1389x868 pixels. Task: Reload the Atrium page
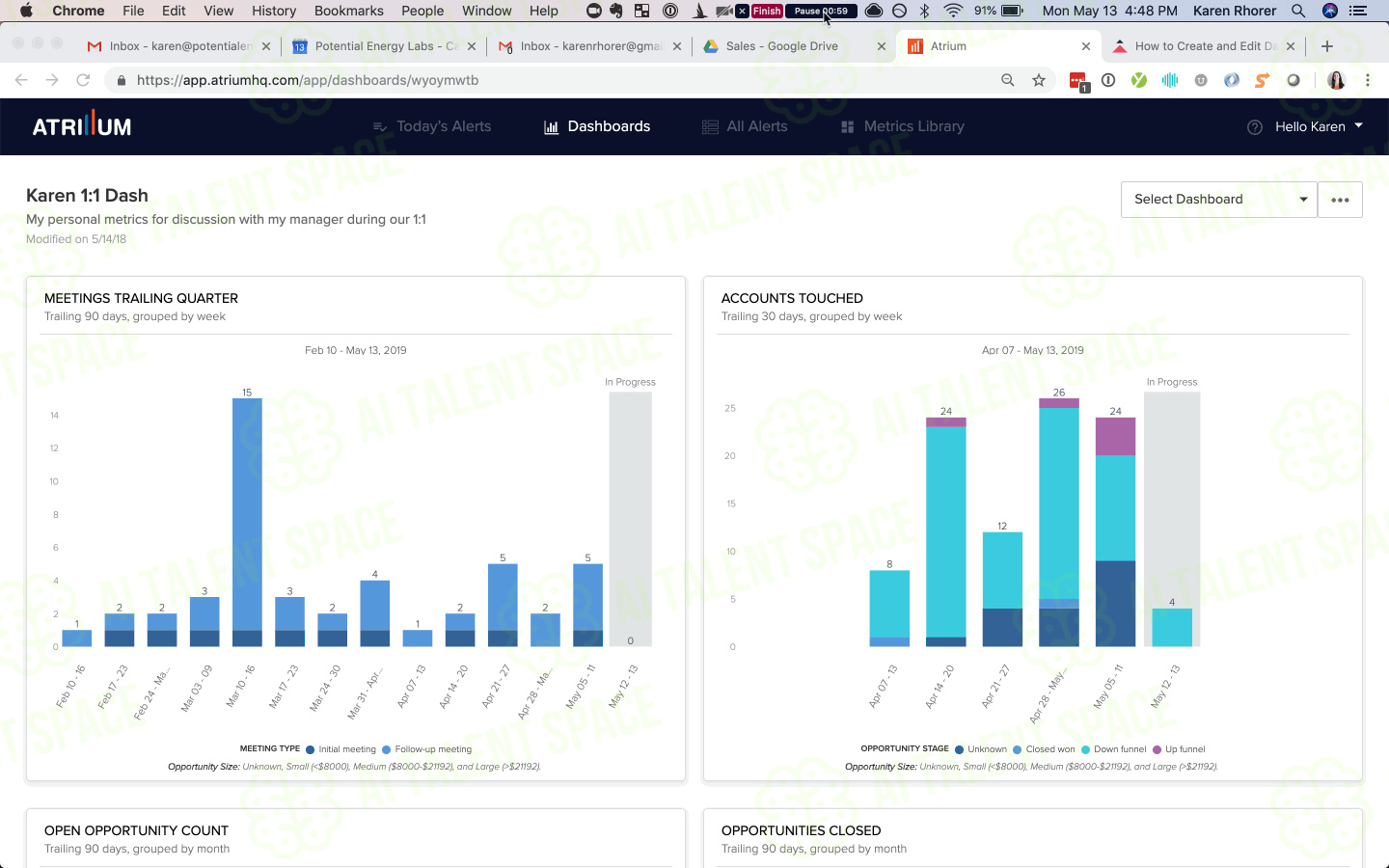(84, 80)
